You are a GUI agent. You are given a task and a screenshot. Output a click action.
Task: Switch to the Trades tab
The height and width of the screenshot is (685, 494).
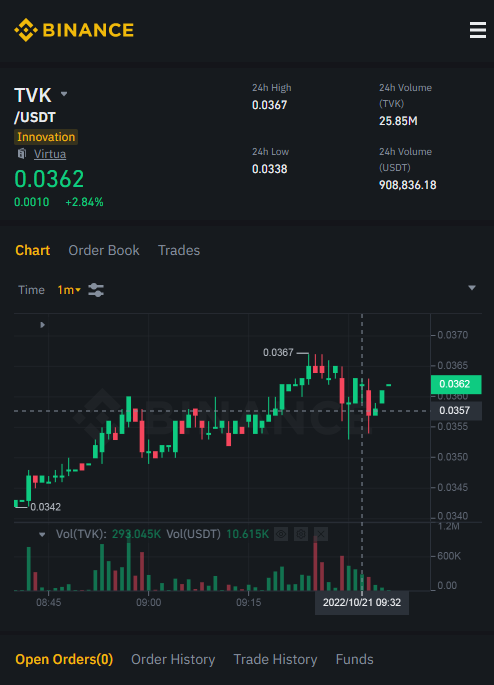pyautogui.click(x=179, y=250)
